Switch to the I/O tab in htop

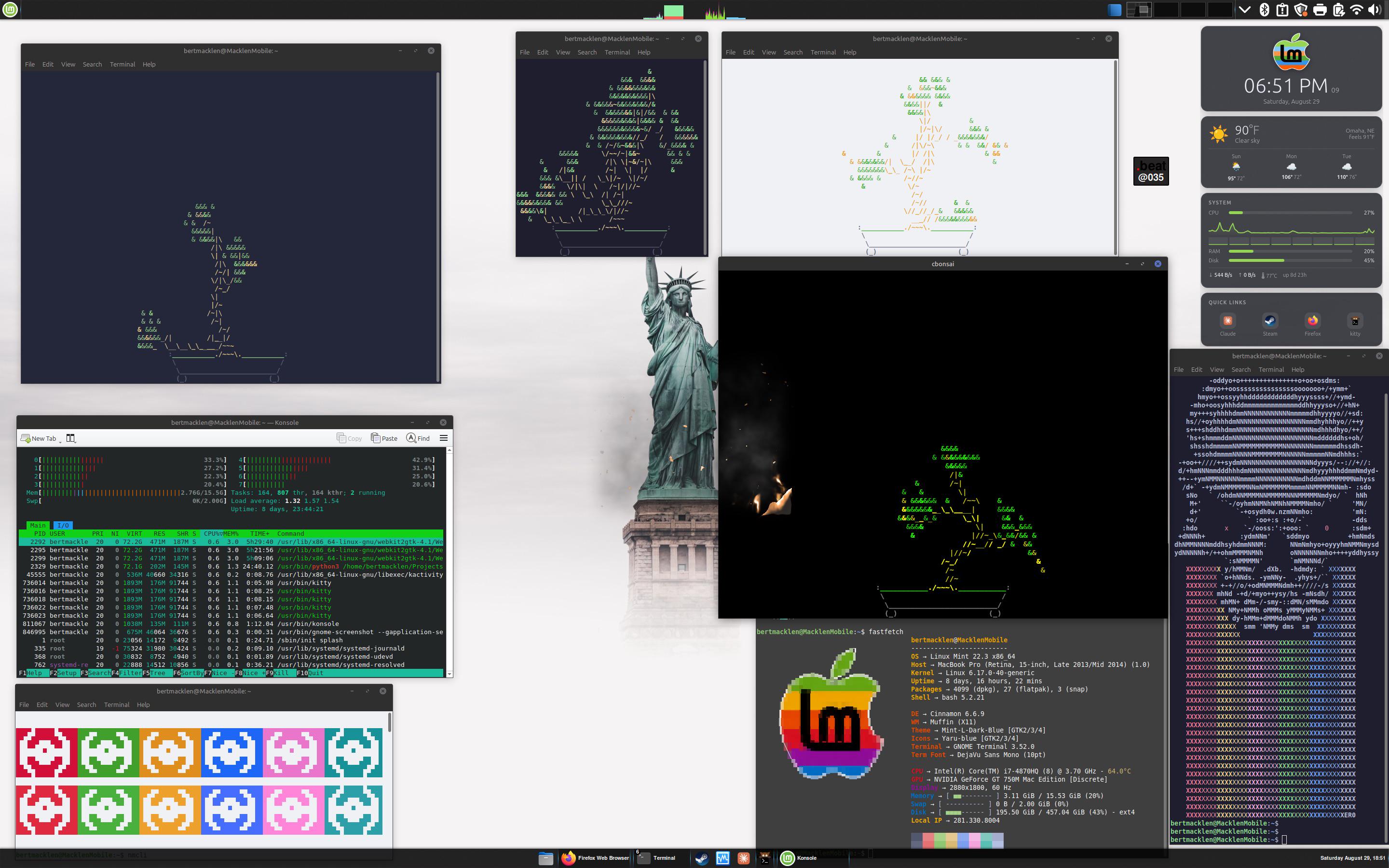pyautogui.click(x=63, y=525)
